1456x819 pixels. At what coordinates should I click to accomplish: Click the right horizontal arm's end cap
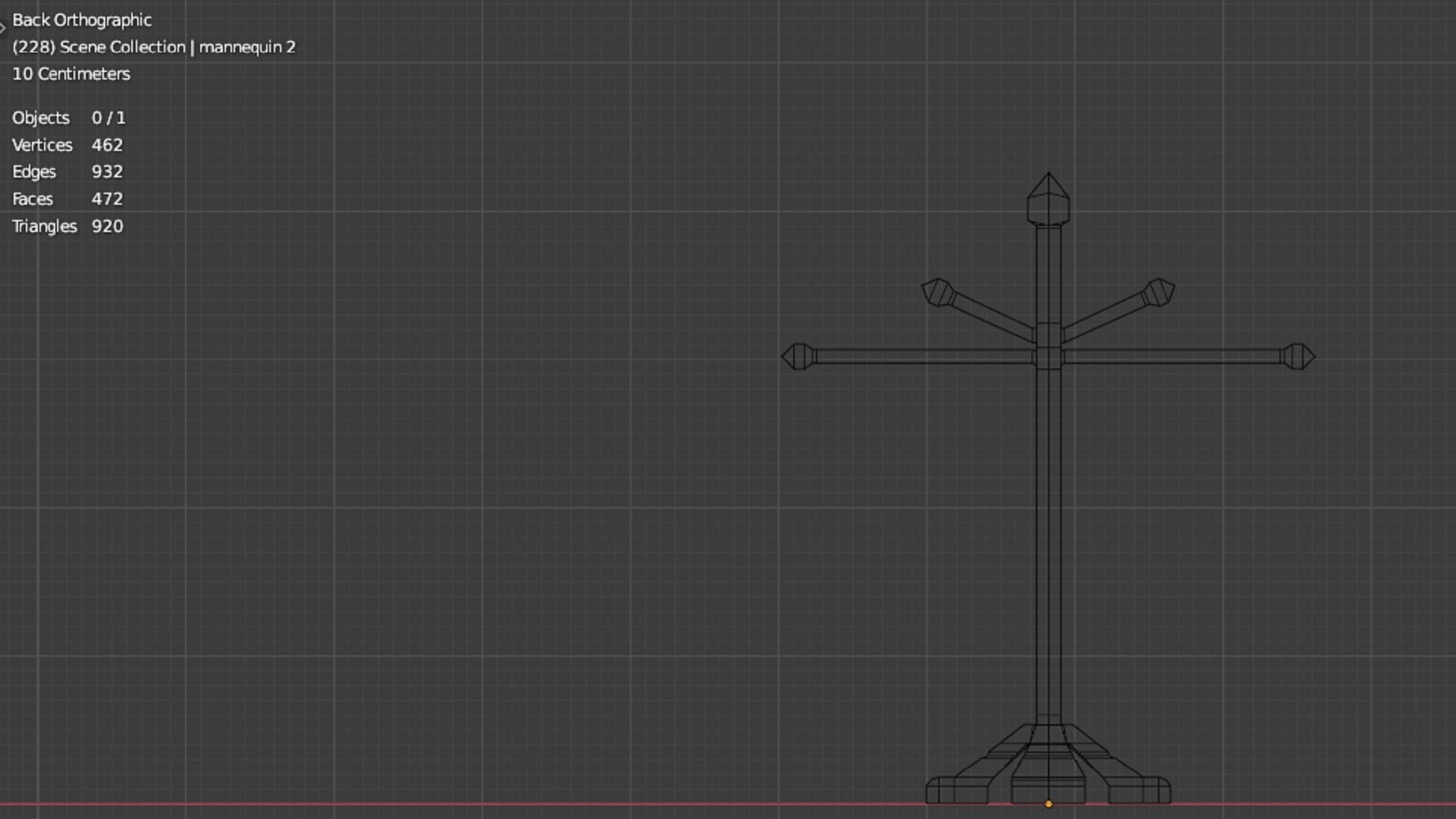tap(1298, 356)
